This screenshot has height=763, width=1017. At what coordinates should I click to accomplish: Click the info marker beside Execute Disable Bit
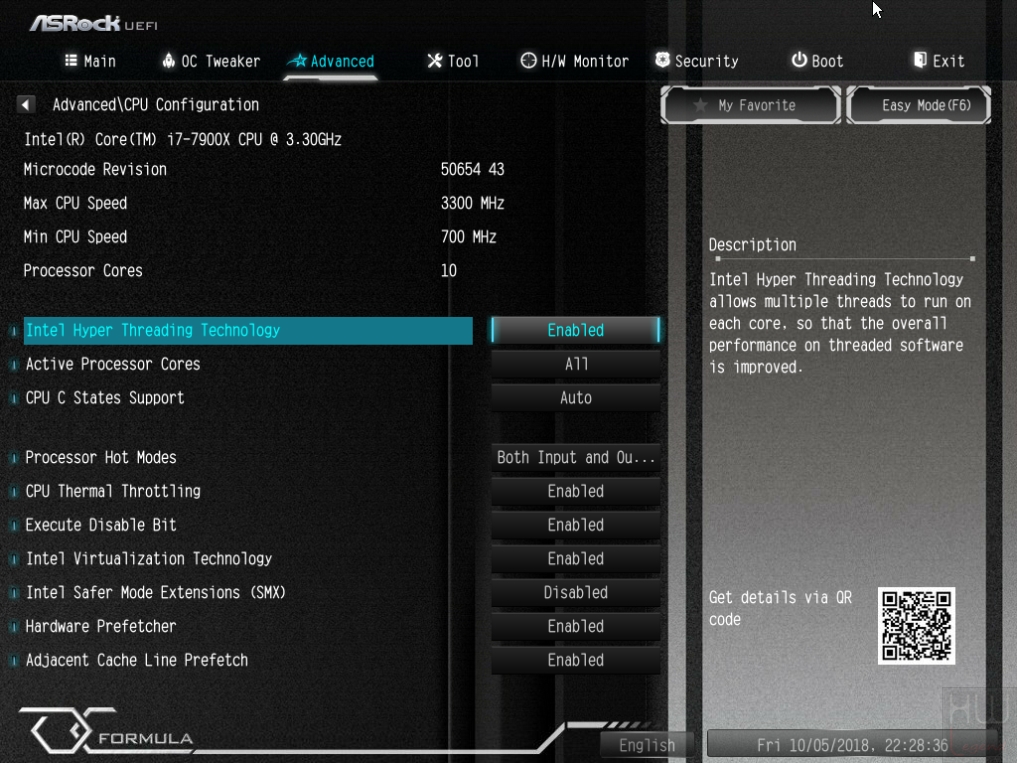click(x=13, y=526)
